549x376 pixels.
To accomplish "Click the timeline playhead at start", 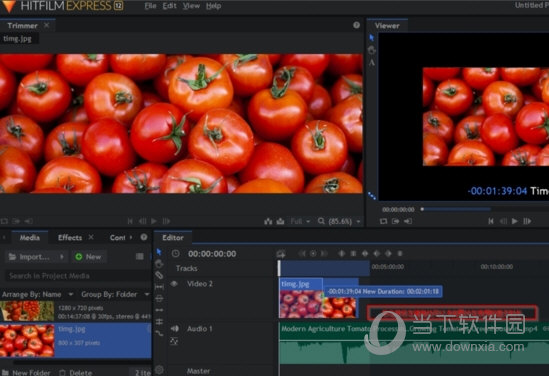I will [x=279, y=268].
